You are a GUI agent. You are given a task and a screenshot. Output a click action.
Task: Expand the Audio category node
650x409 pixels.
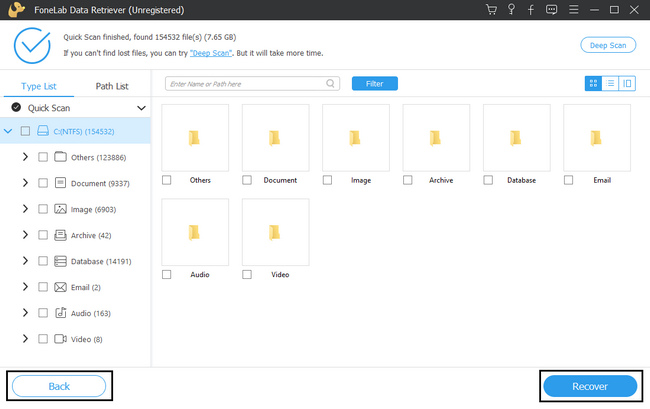(x=25, y=313)
